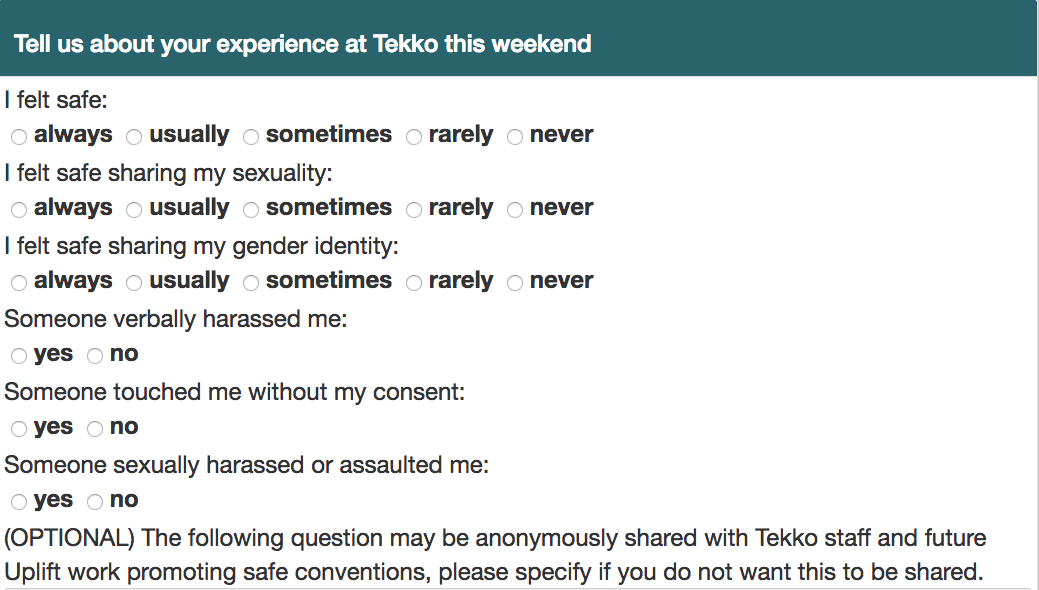The height and width of the screenshot is (590, 1039).
Task: Answer 'no' to verbally harassed question
Action: [95, 356]
